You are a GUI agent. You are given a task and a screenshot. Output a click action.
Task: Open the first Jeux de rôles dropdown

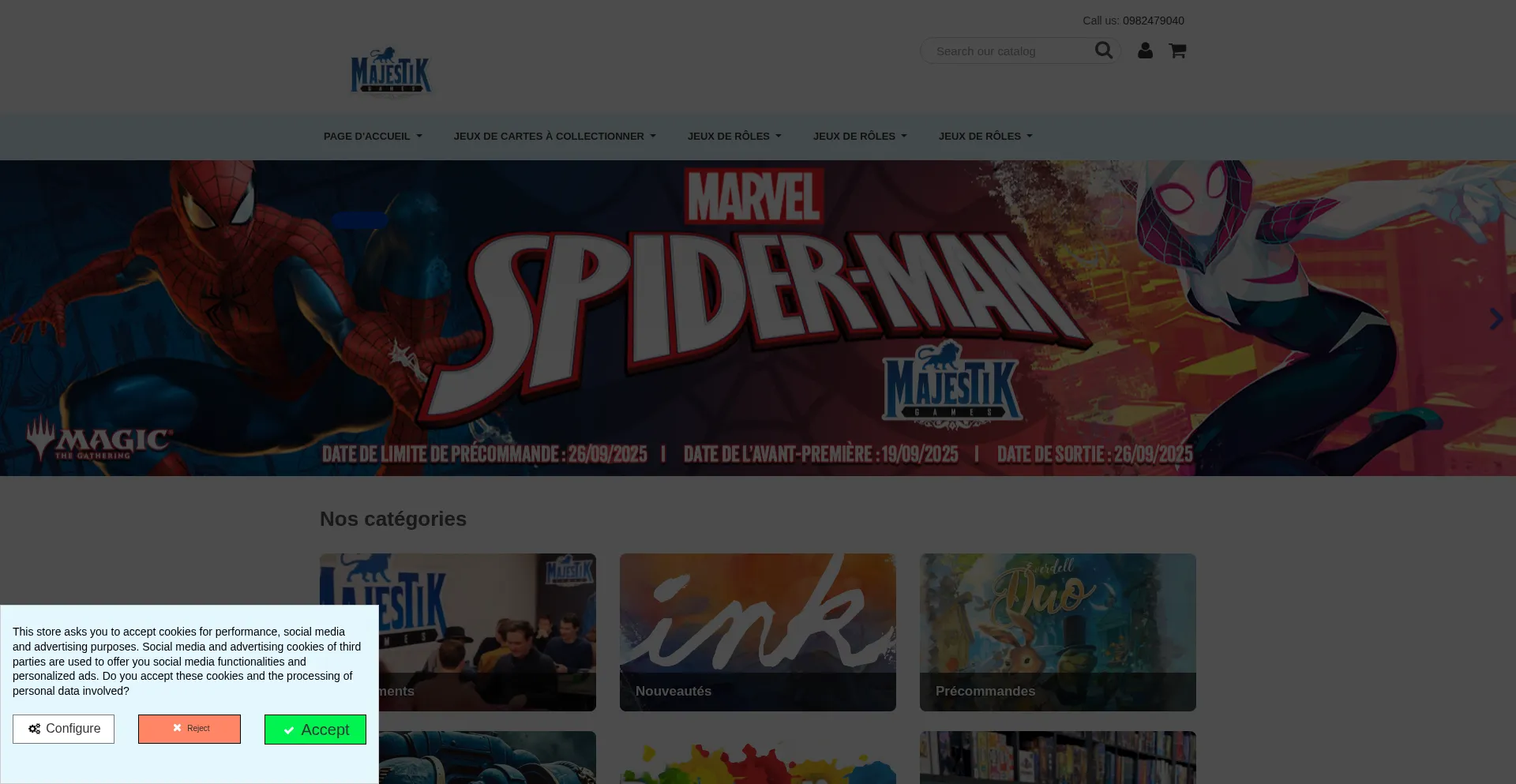(734, 137)
